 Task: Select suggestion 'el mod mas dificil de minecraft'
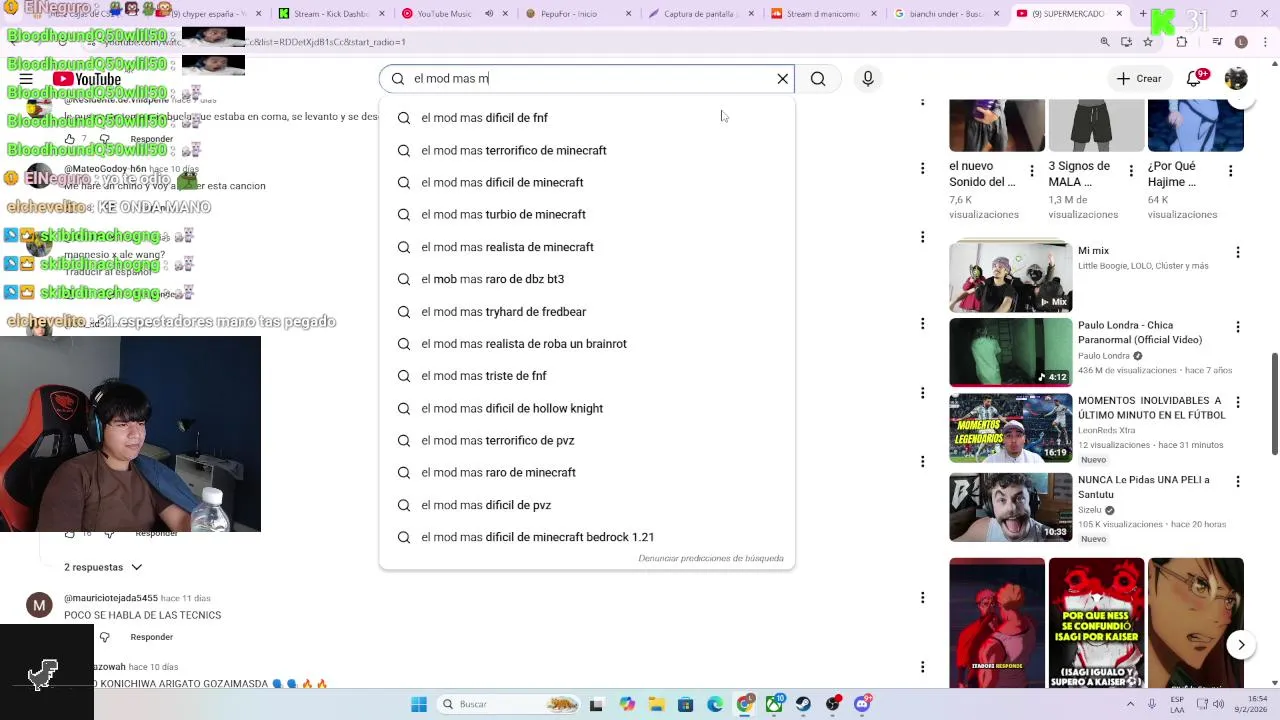pyautogui.click(x=587, y=182)
